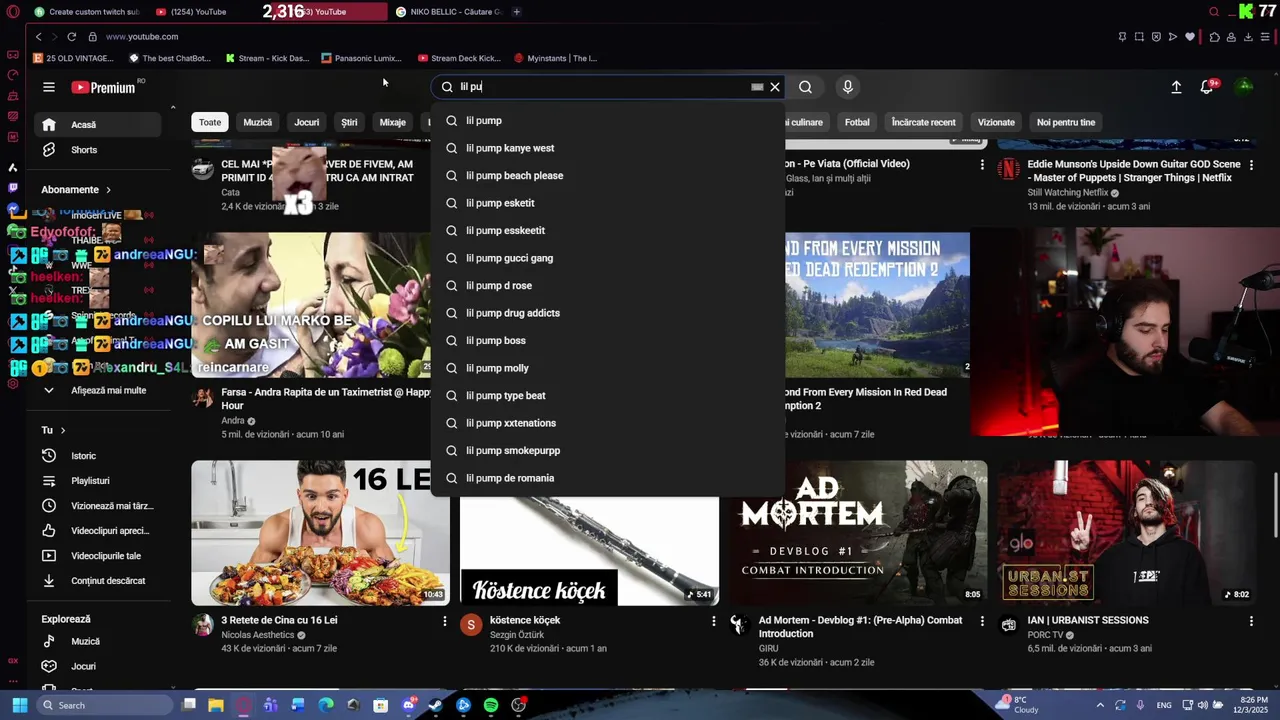Open the notifications bell
The width and height of the screenshot is (1280, 720).
point(1207,87)
